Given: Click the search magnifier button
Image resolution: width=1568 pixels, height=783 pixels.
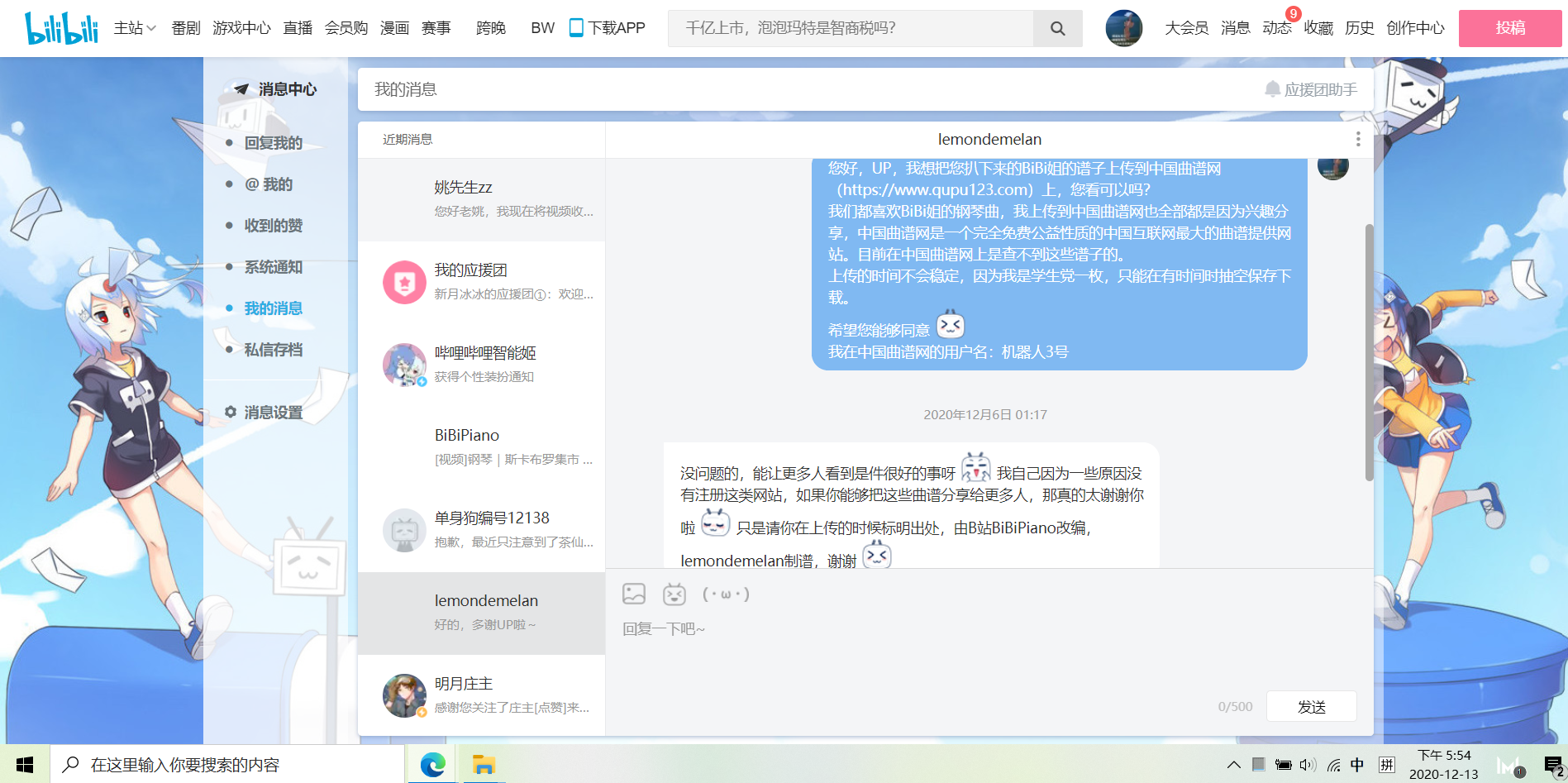Looking at the screenshot, I should point(1057,28).
